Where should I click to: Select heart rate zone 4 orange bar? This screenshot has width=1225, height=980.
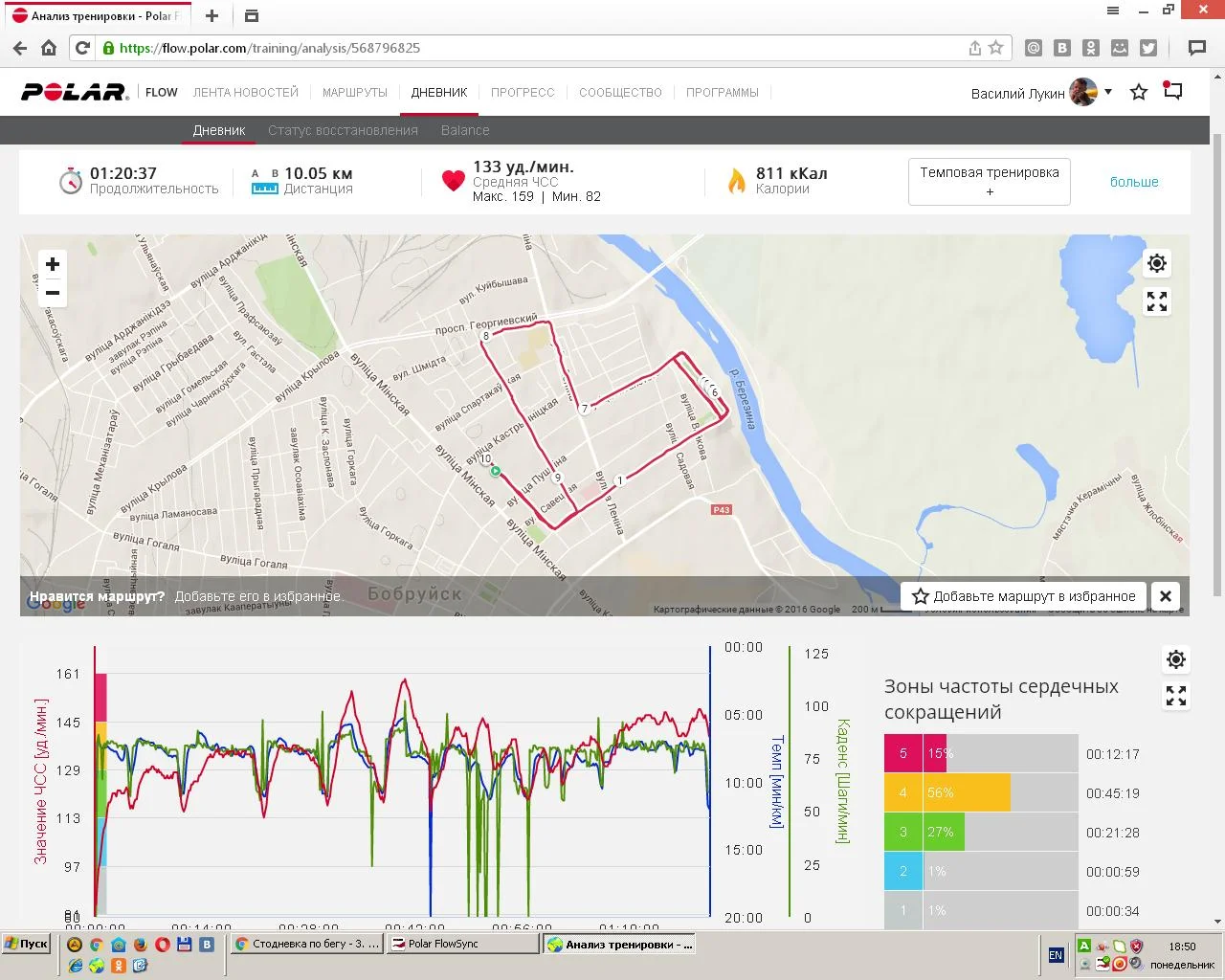point(967,792)
